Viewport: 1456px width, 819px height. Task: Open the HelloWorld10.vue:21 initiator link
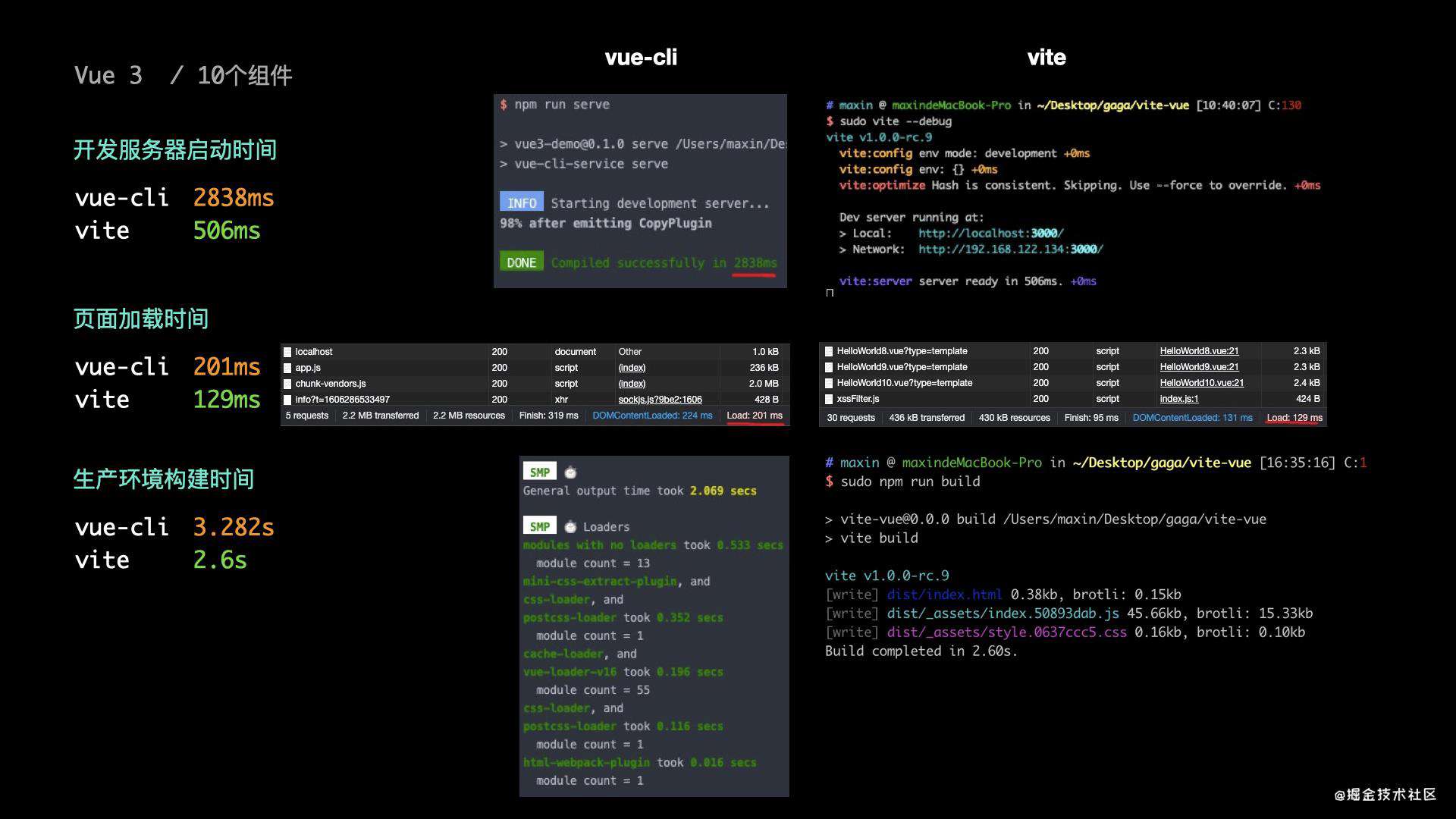(1202, 383)
